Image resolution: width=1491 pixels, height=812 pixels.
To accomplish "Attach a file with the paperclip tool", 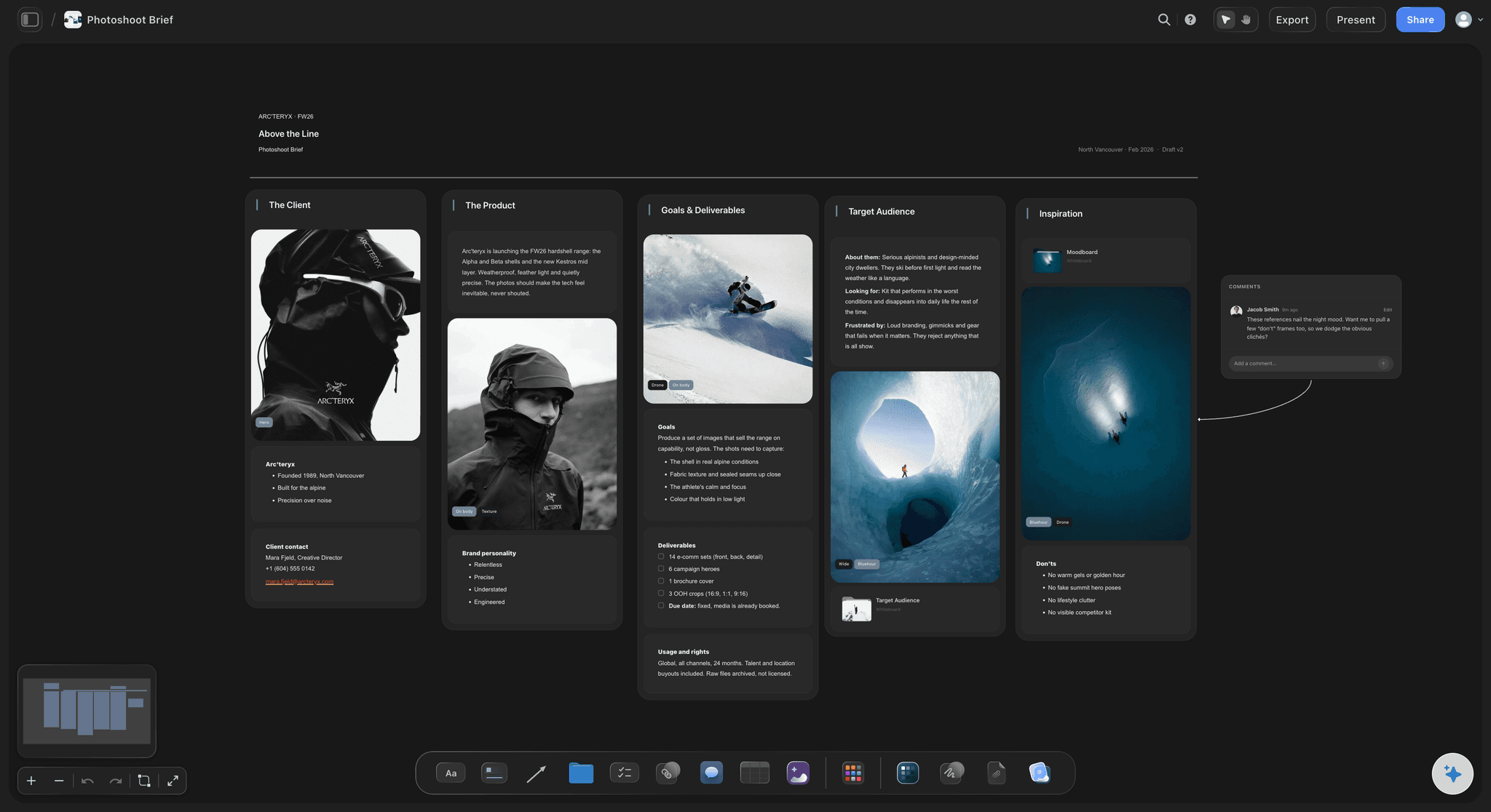I will (996, 773).
